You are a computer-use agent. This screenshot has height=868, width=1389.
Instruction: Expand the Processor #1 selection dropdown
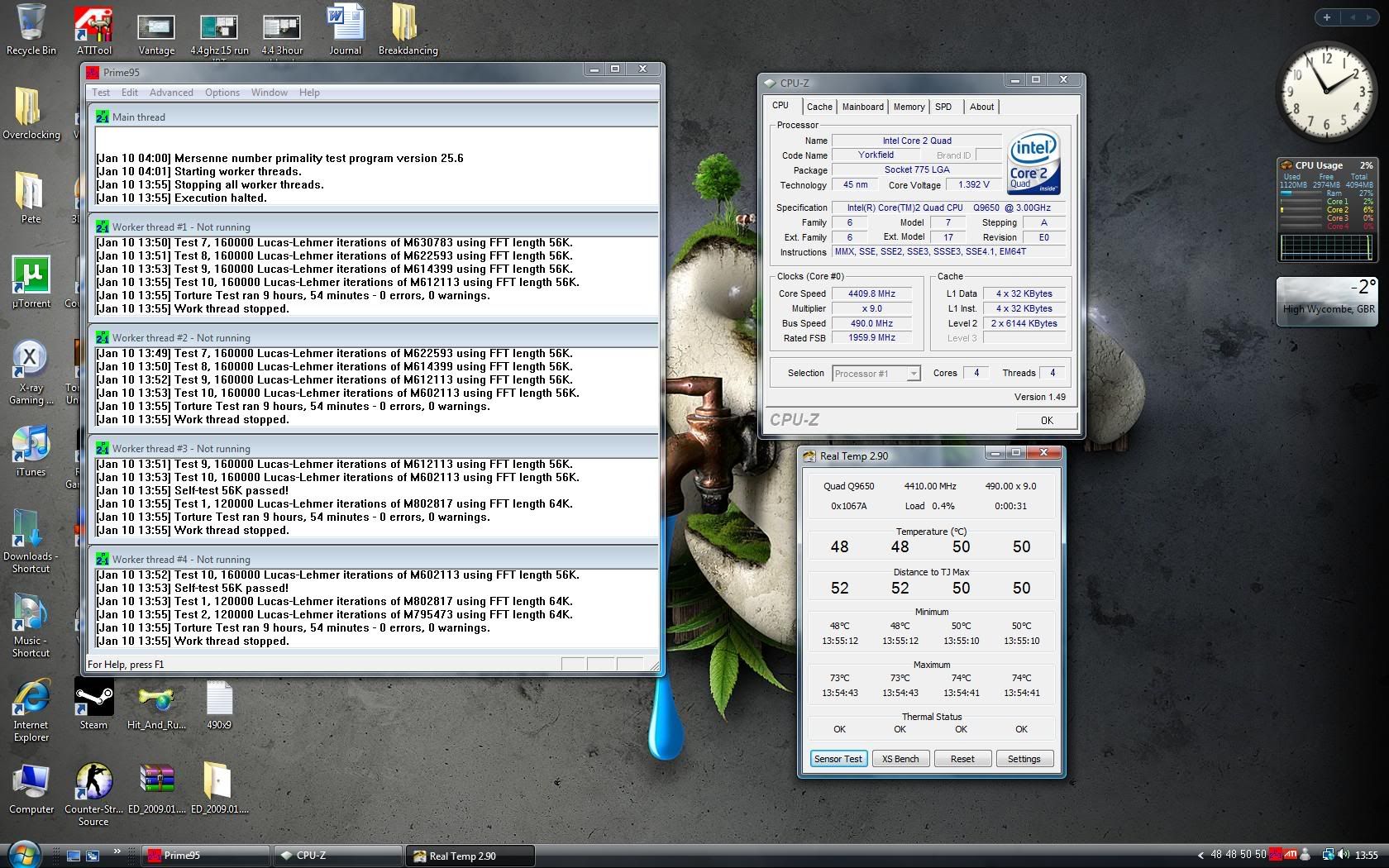click(913, 374)
